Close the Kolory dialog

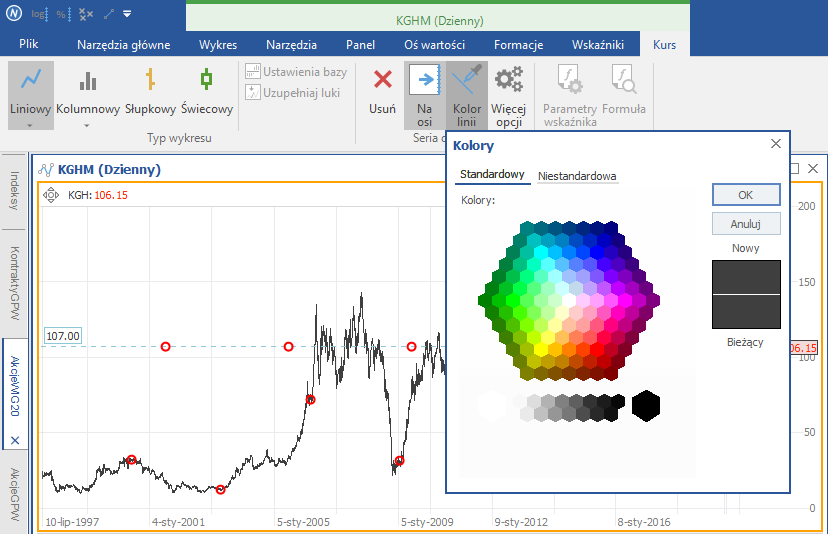click(x=775, y=144)
